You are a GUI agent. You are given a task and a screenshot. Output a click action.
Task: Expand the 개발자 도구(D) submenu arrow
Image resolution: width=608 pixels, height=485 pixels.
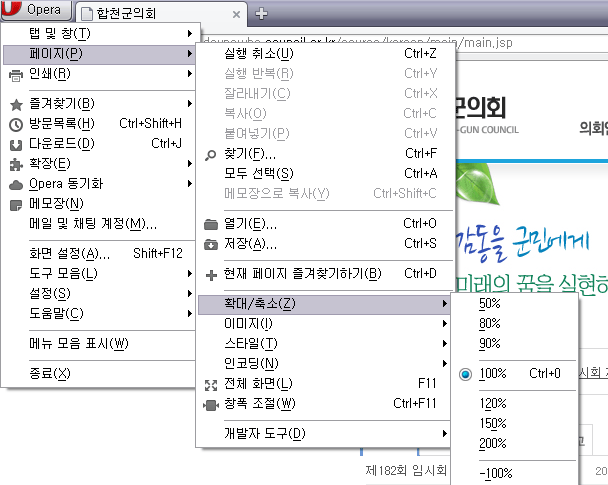[445, 433]
